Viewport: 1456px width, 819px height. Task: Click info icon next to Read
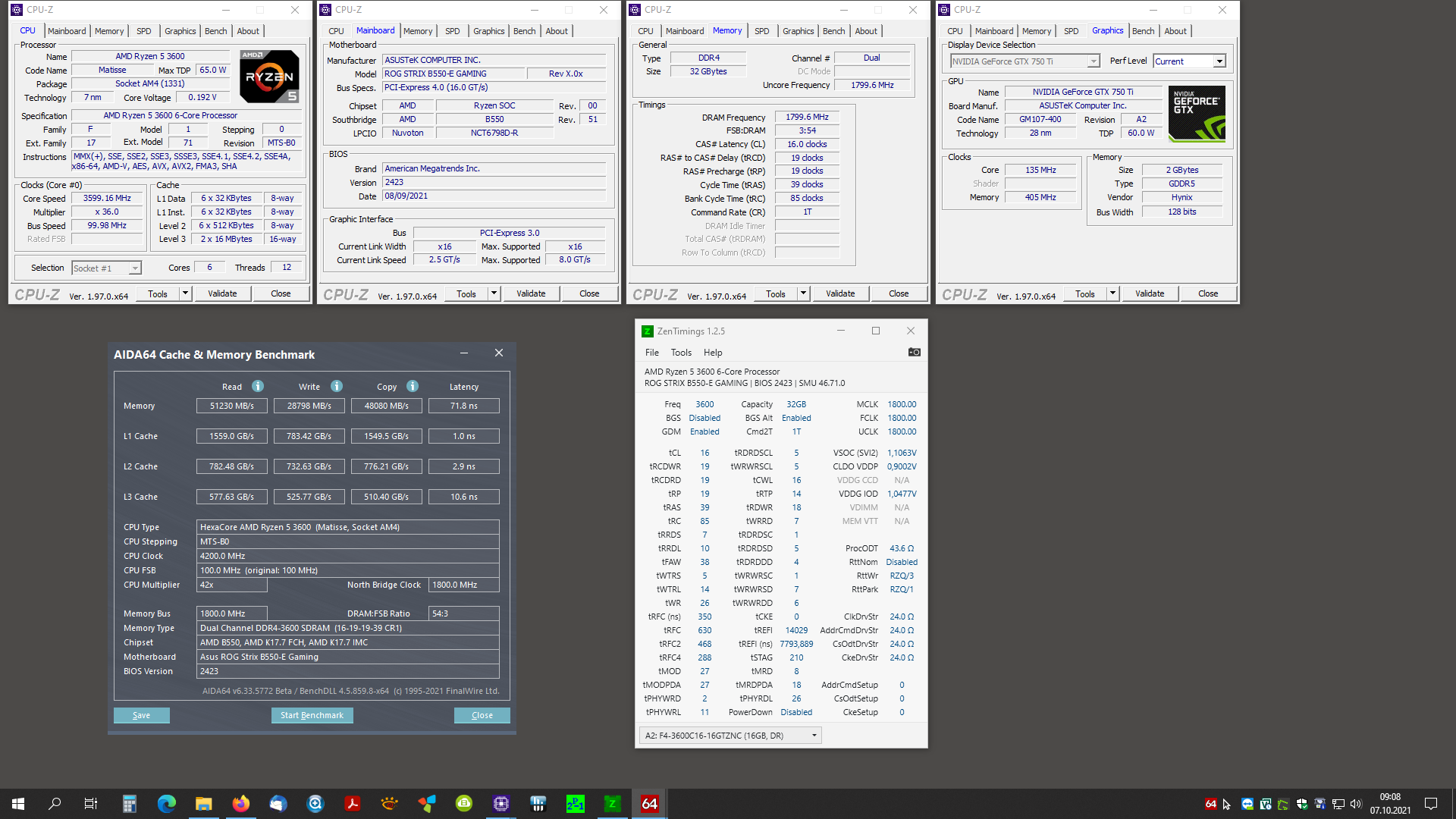(x=258, y=386)
